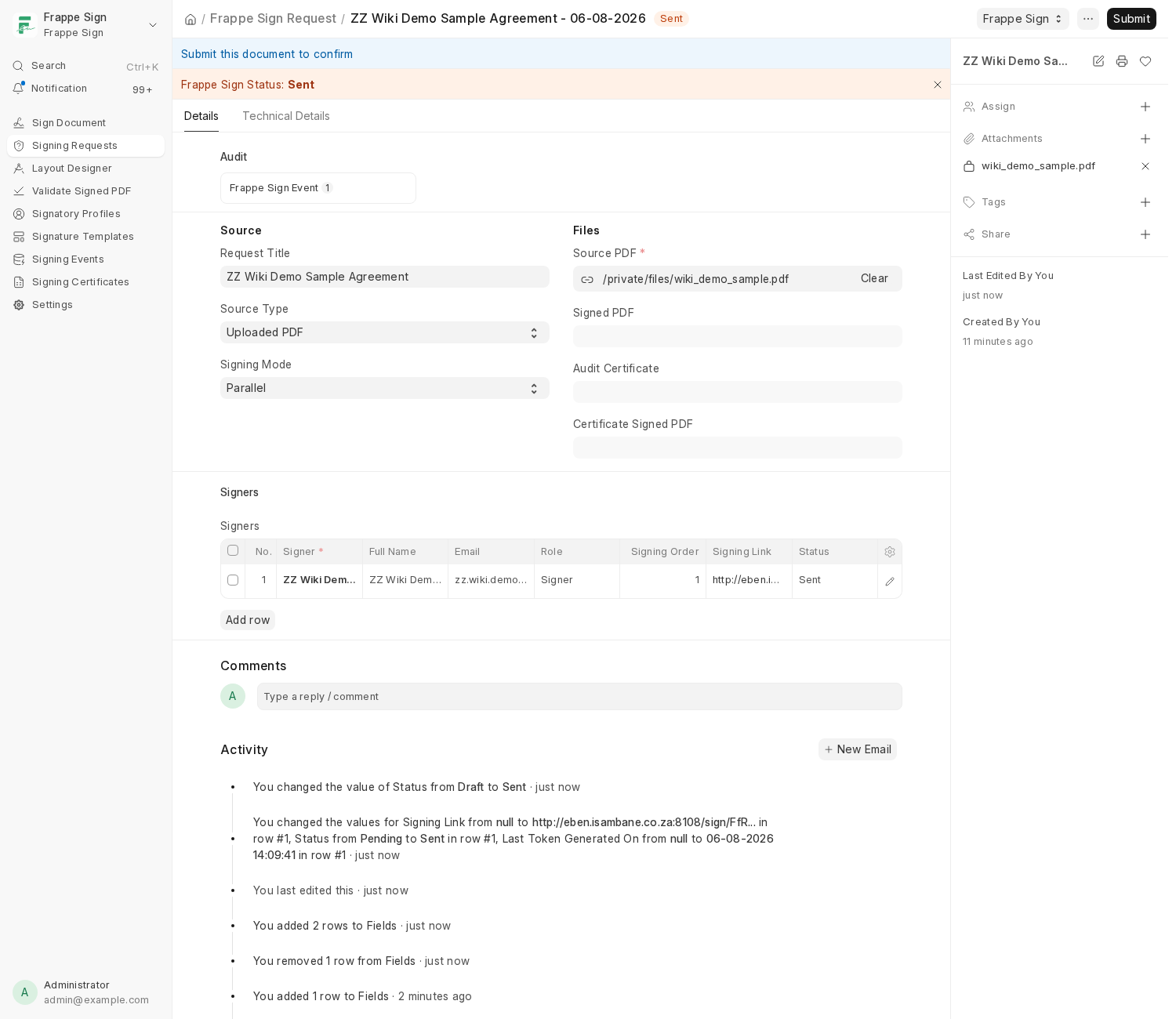Open wiki_demo_sample.pdf attachment
Viewport: 1176px width, 1019px height.
click(1038, 166)
